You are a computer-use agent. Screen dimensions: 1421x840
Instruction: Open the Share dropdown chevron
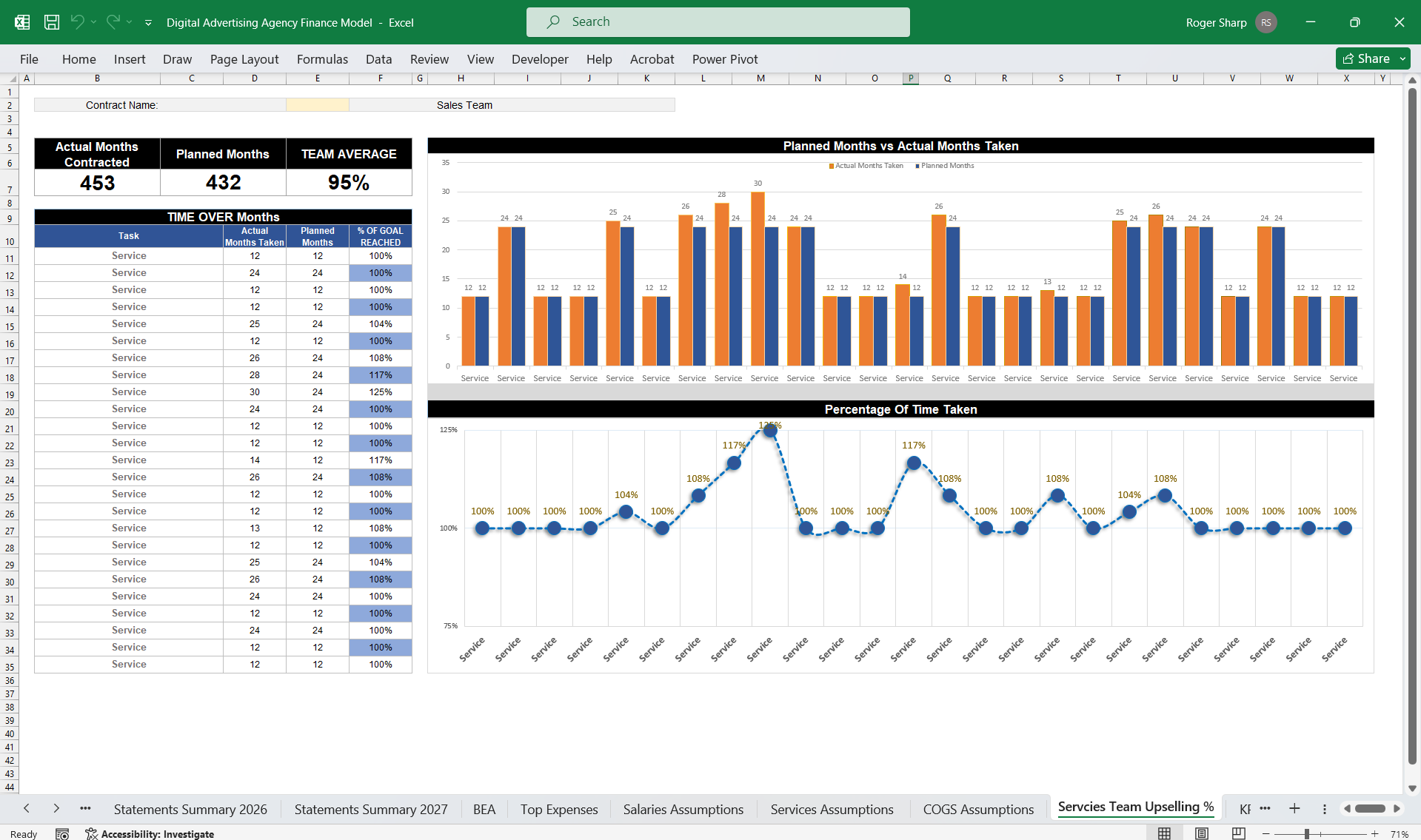[1402, 58]
